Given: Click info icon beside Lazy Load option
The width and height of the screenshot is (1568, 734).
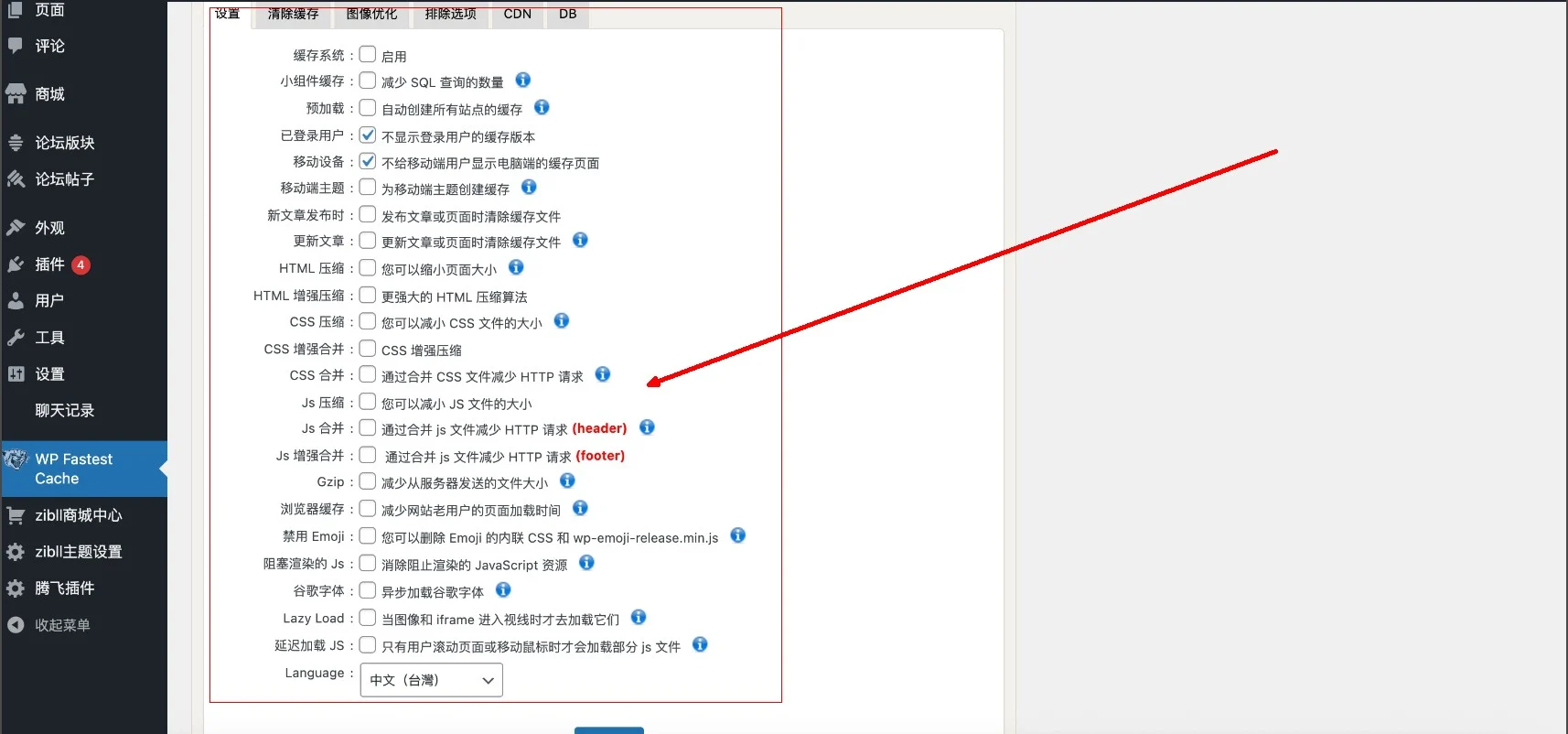Looking at the screenshot, I should tap(639, 618).
